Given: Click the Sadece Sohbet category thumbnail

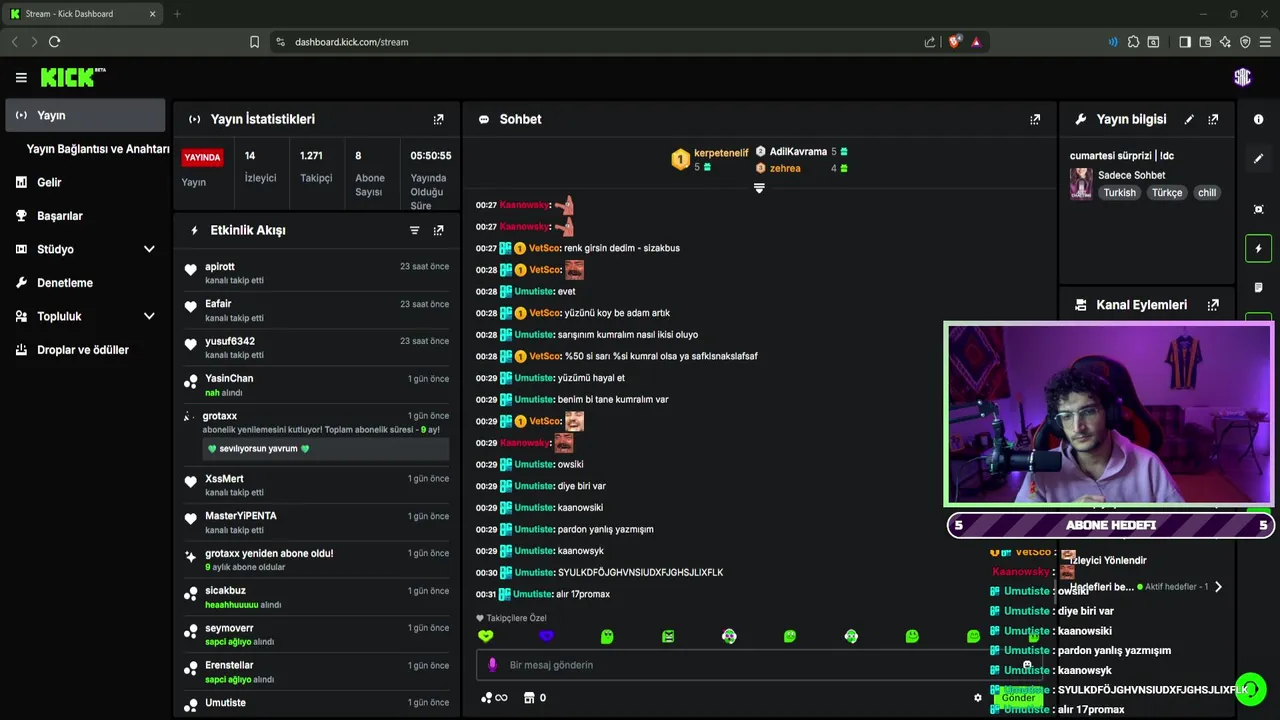Looking at the screenshot, I should point(1081,184).
